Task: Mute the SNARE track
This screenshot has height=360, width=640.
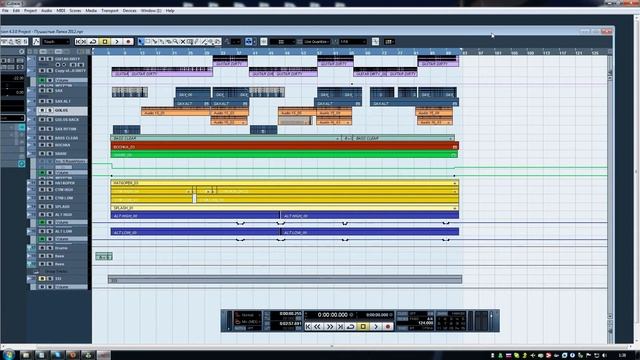Action: 42,153
